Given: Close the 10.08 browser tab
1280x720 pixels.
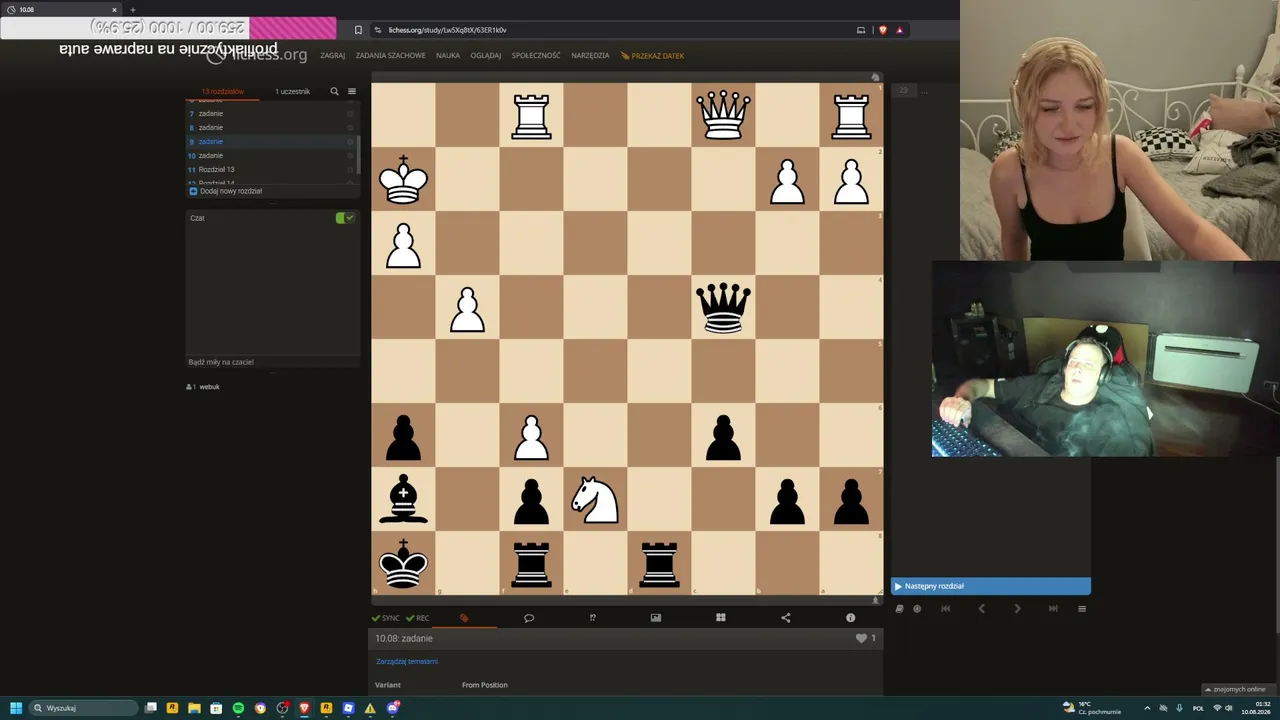Looking at the screenshot, I should (x=114, y=10).
